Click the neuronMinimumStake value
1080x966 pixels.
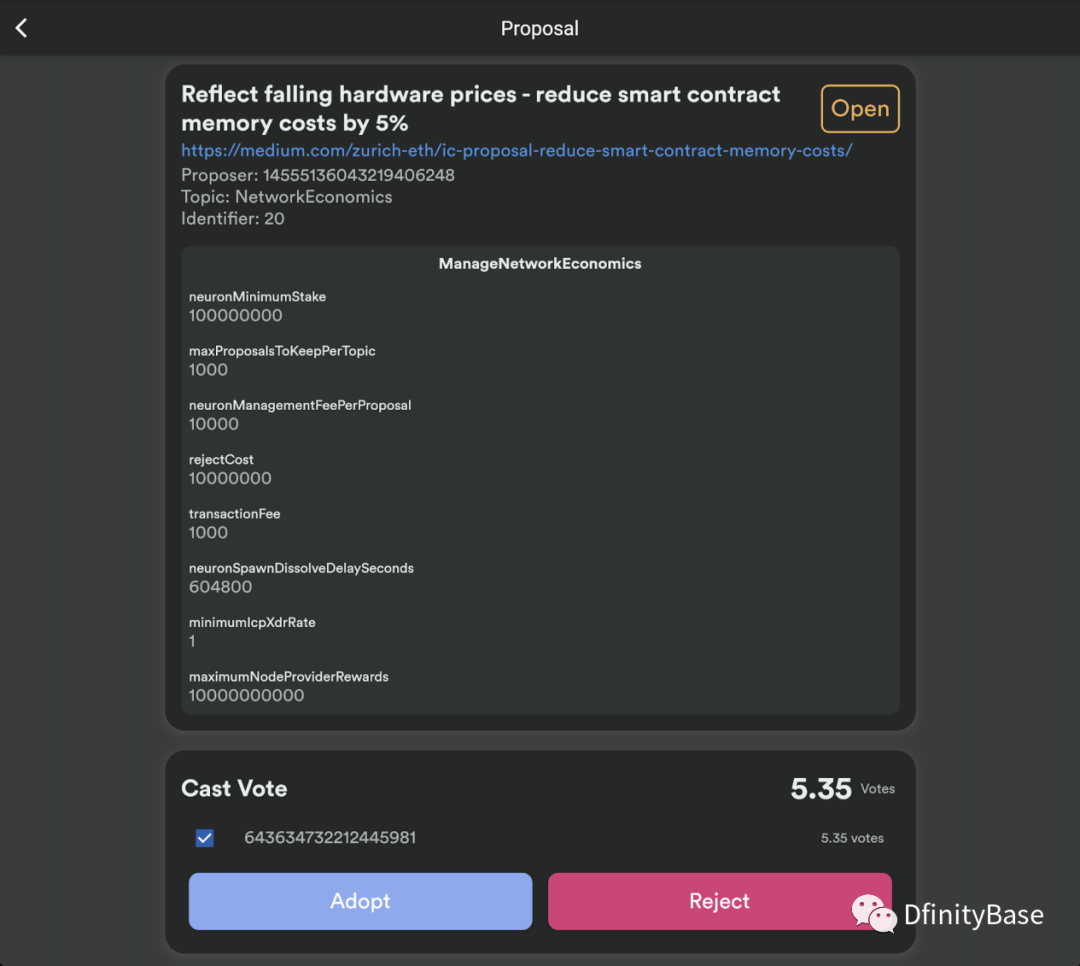[236, 316]
